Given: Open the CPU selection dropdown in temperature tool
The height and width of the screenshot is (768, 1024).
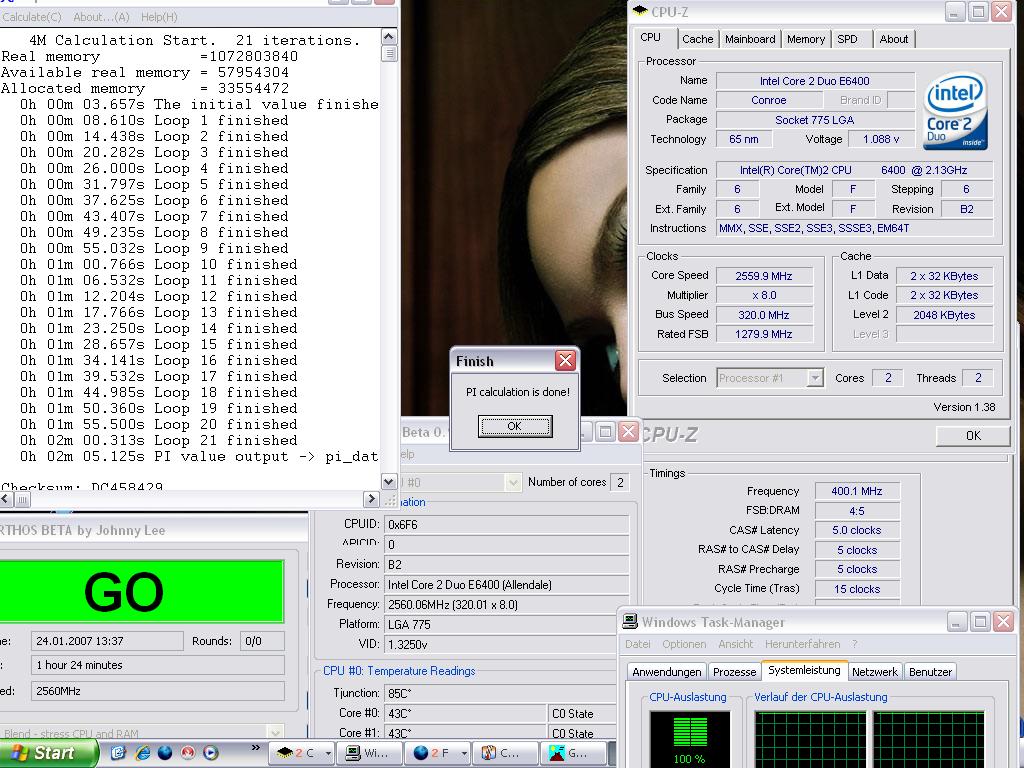Looking at the screenshot, I should [x=461, y=483].
